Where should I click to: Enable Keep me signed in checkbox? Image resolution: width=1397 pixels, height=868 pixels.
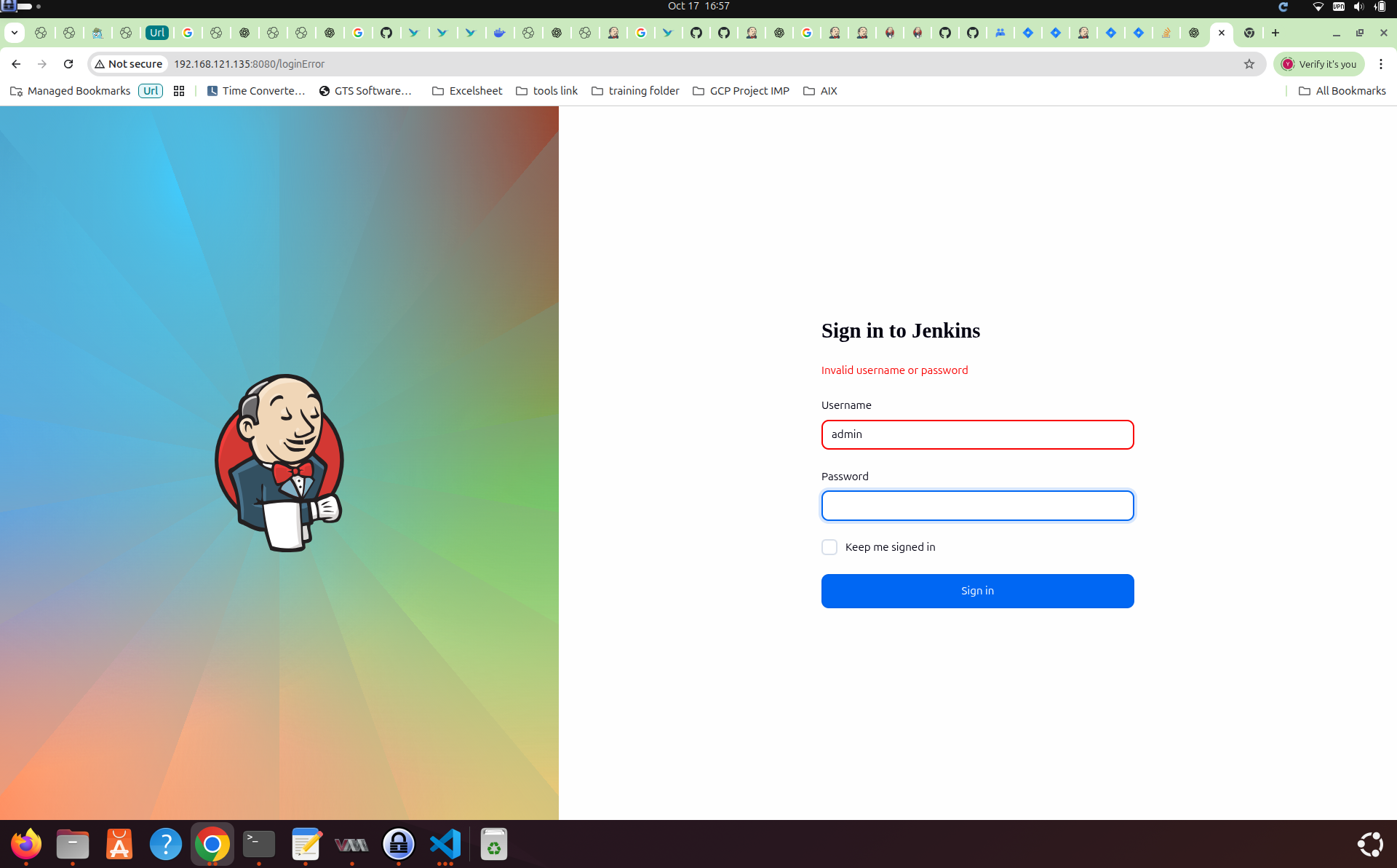pos(829,547)
